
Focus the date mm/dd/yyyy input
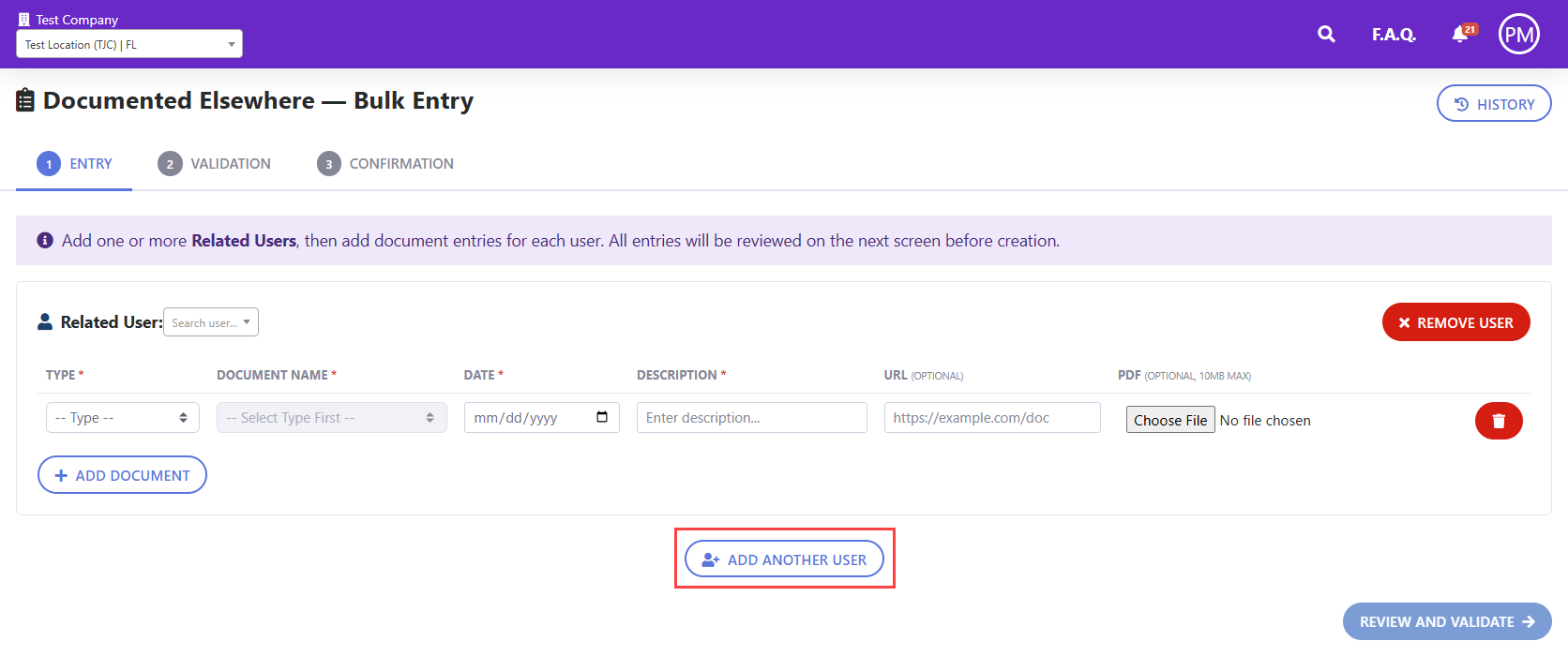[x=542, y=418]
